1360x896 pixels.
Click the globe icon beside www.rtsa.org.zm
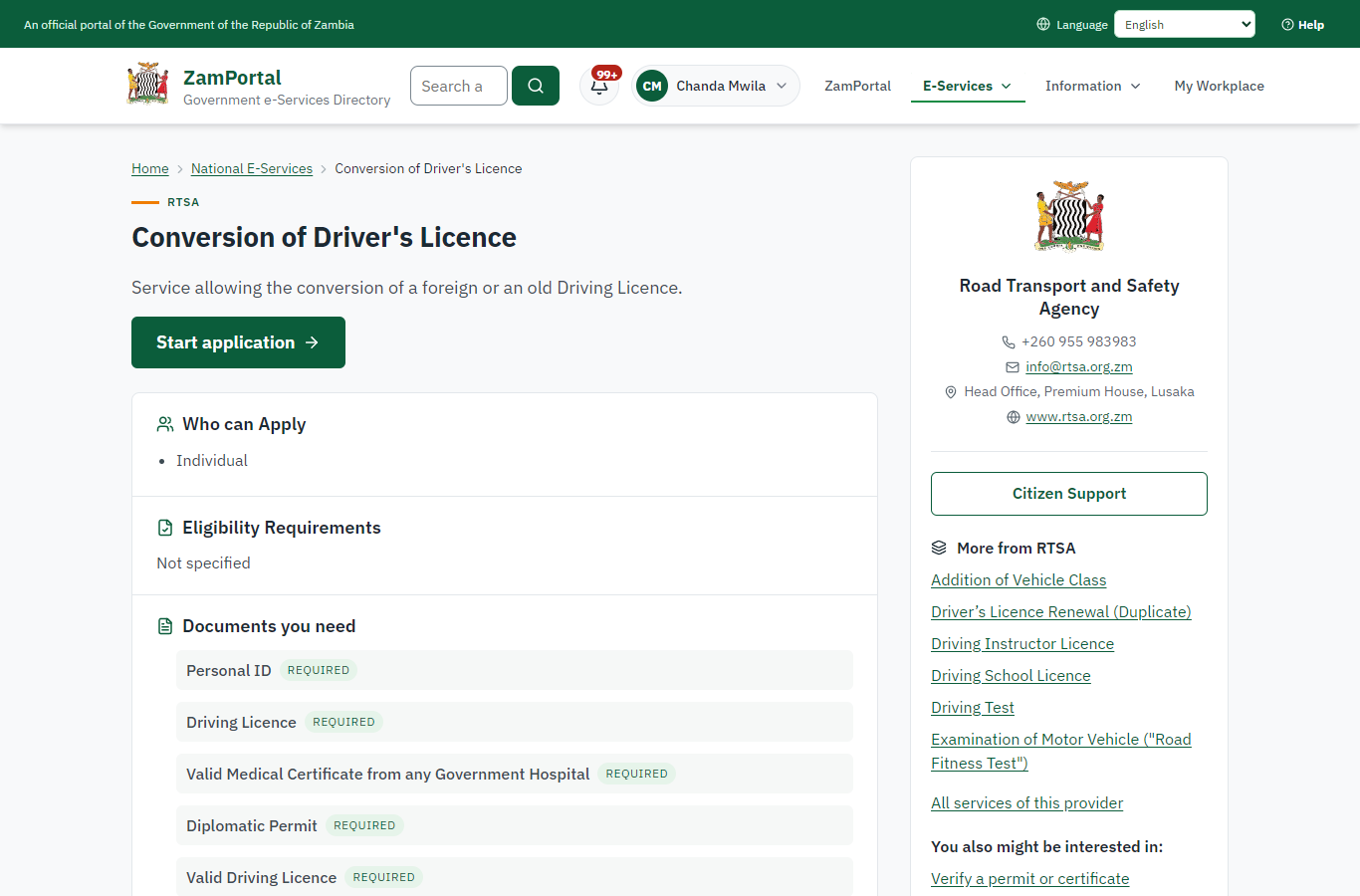(x=1014, y=417)
